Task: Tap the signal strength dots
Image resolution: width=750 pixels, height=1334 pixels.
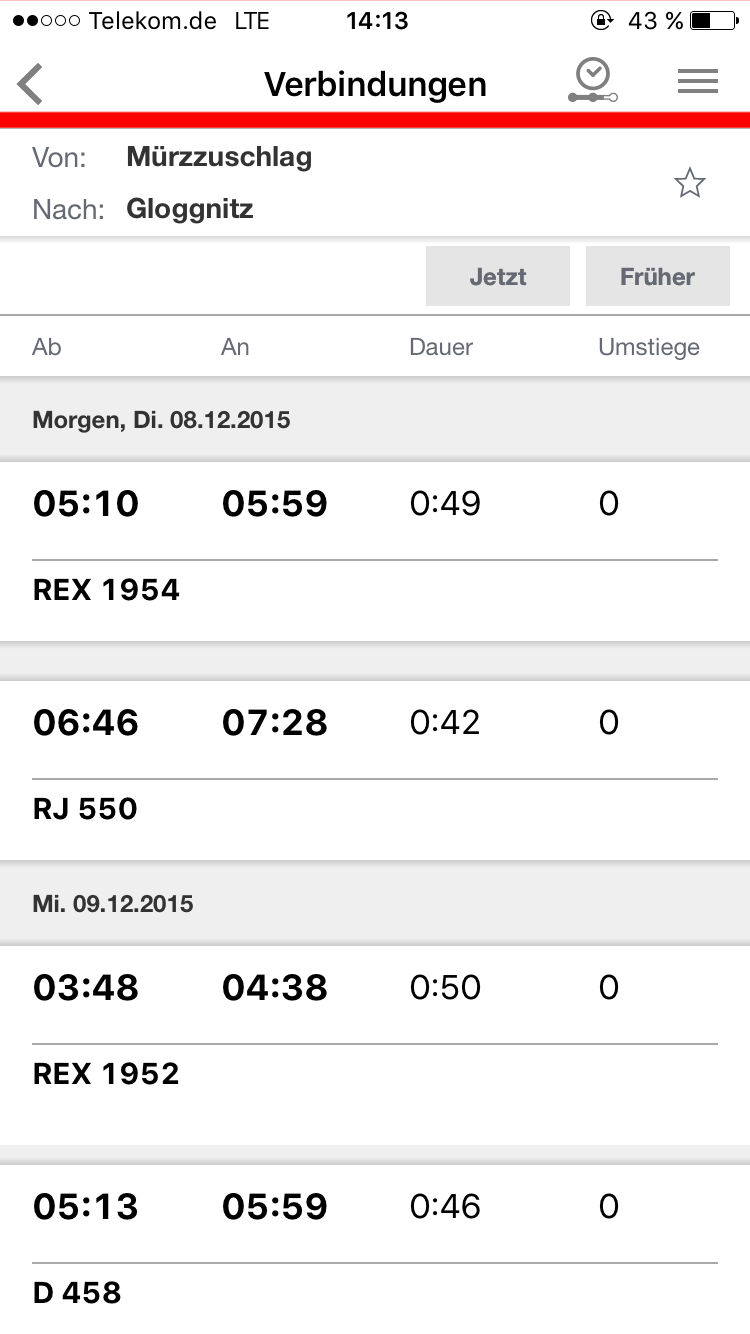Action: point(48,21)
